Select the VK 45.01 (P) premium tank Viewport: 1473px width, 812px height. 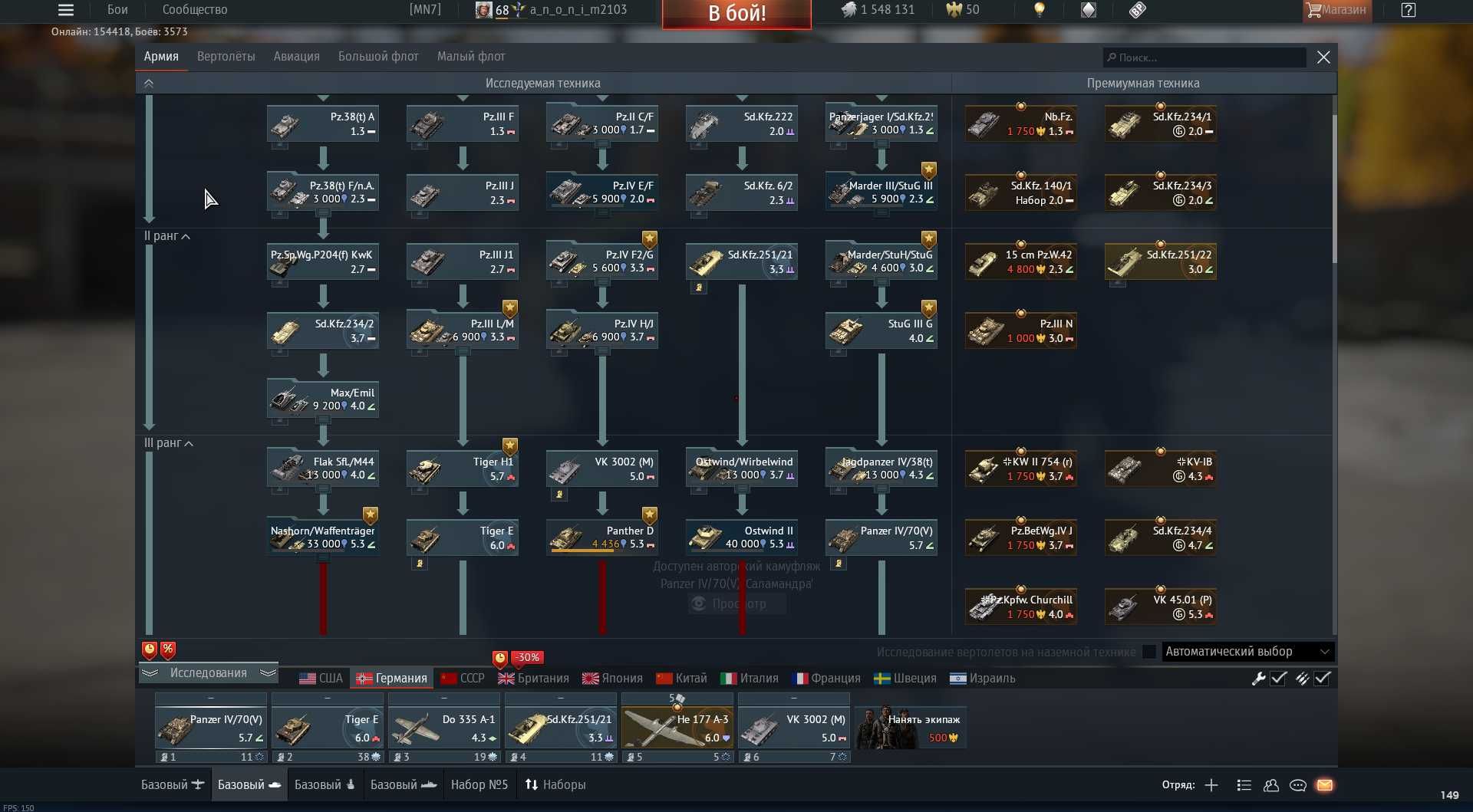coord(1161,607)
